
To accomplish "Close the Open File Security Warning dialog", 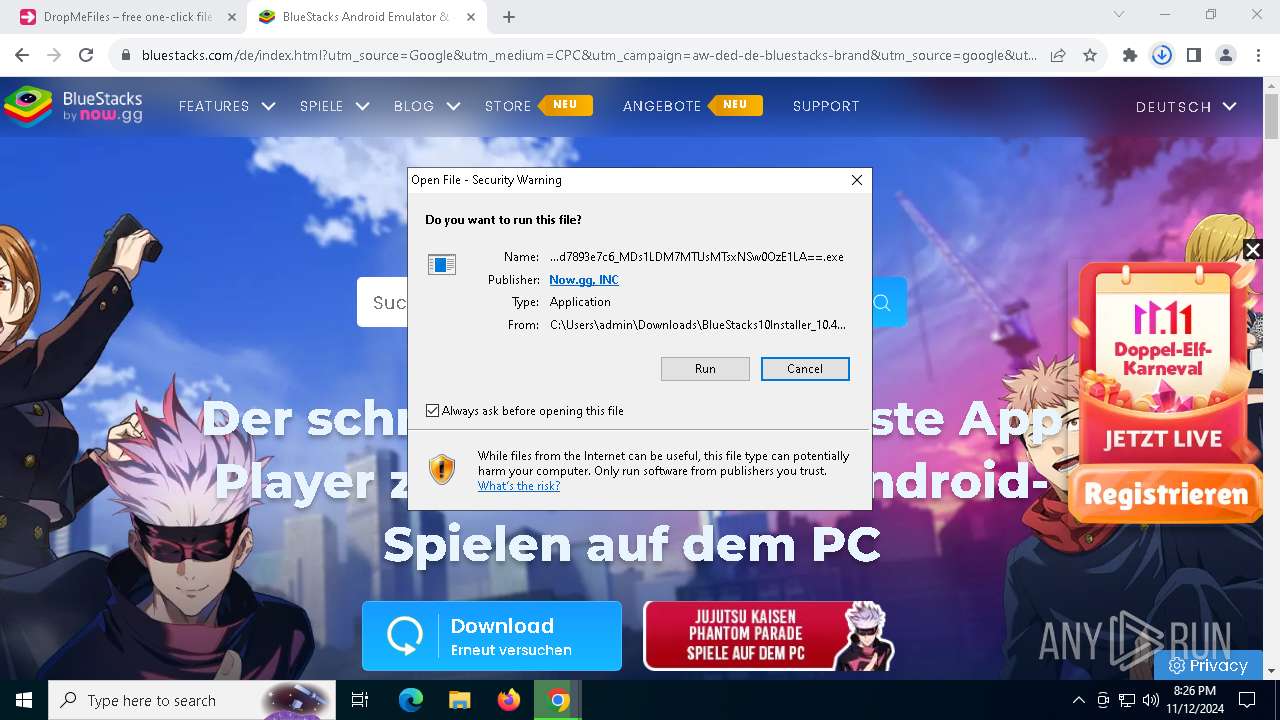I will [856, 180].
